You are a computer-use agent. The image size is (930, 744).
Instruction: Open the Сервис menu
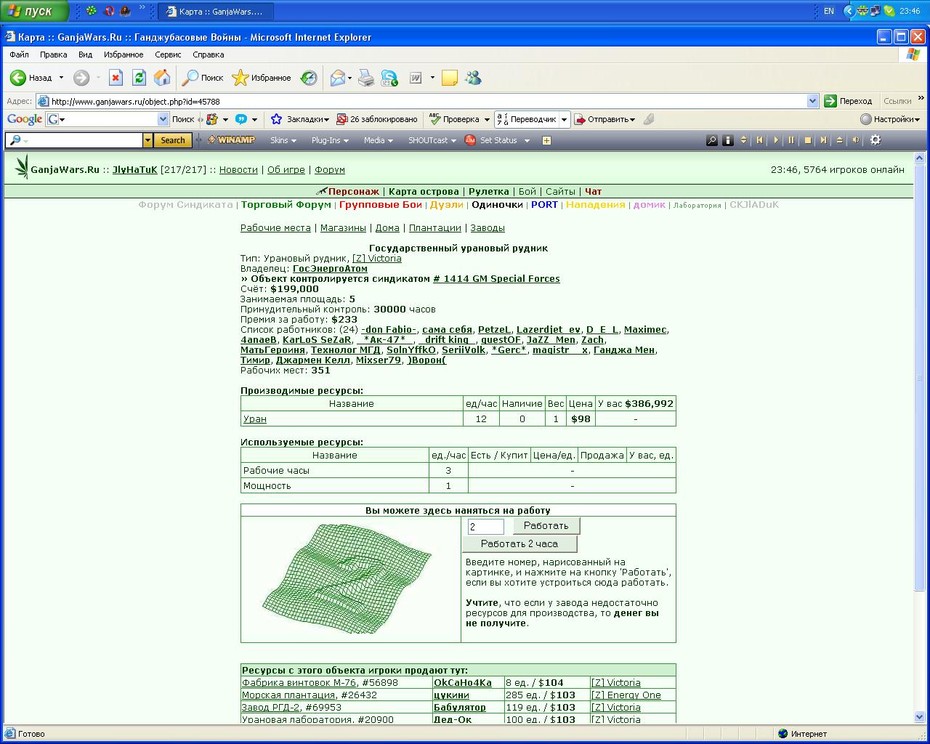pyautogui.click(x=168, y=55)
